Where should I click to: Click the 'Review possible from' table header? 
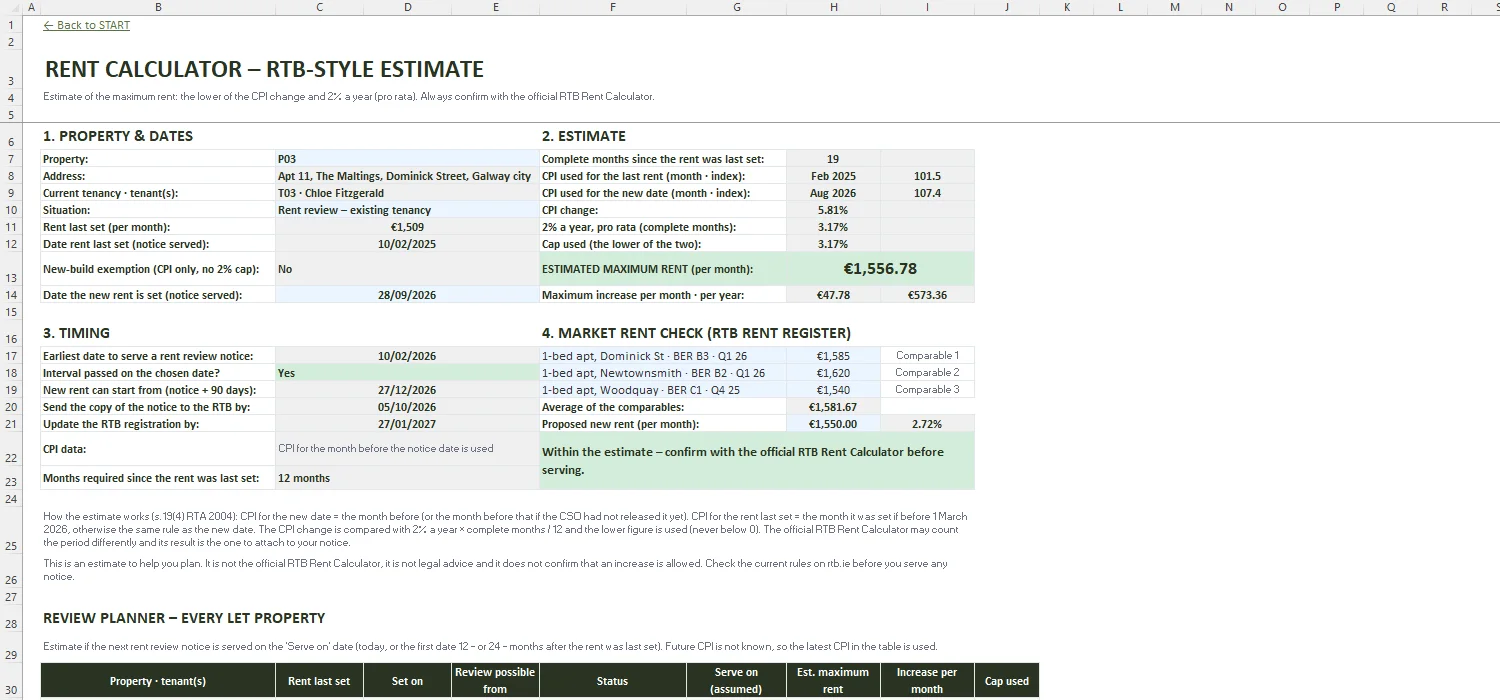pyautogui.click(x=495, y=681)
